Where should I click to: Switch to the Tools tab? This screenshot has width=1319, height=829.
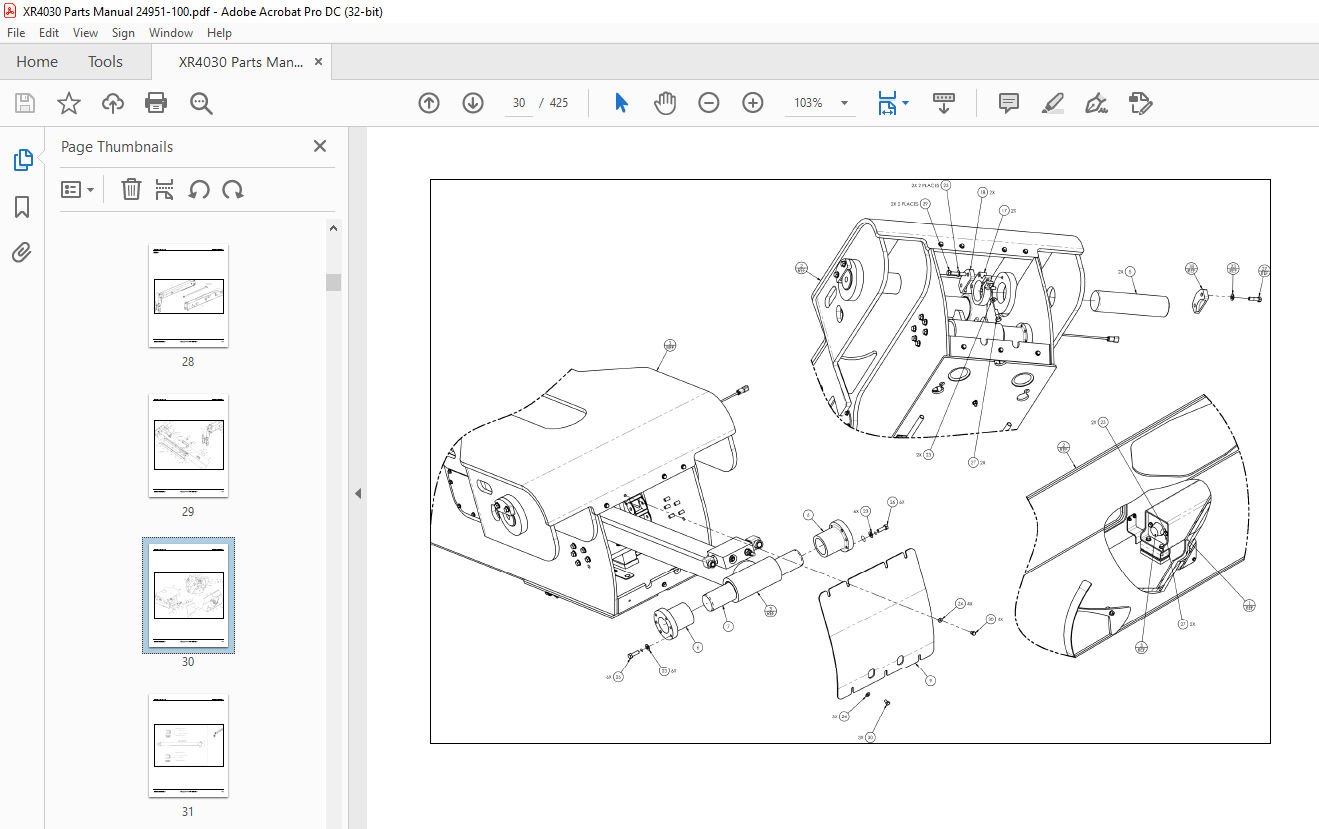click(x=105, y=62)
